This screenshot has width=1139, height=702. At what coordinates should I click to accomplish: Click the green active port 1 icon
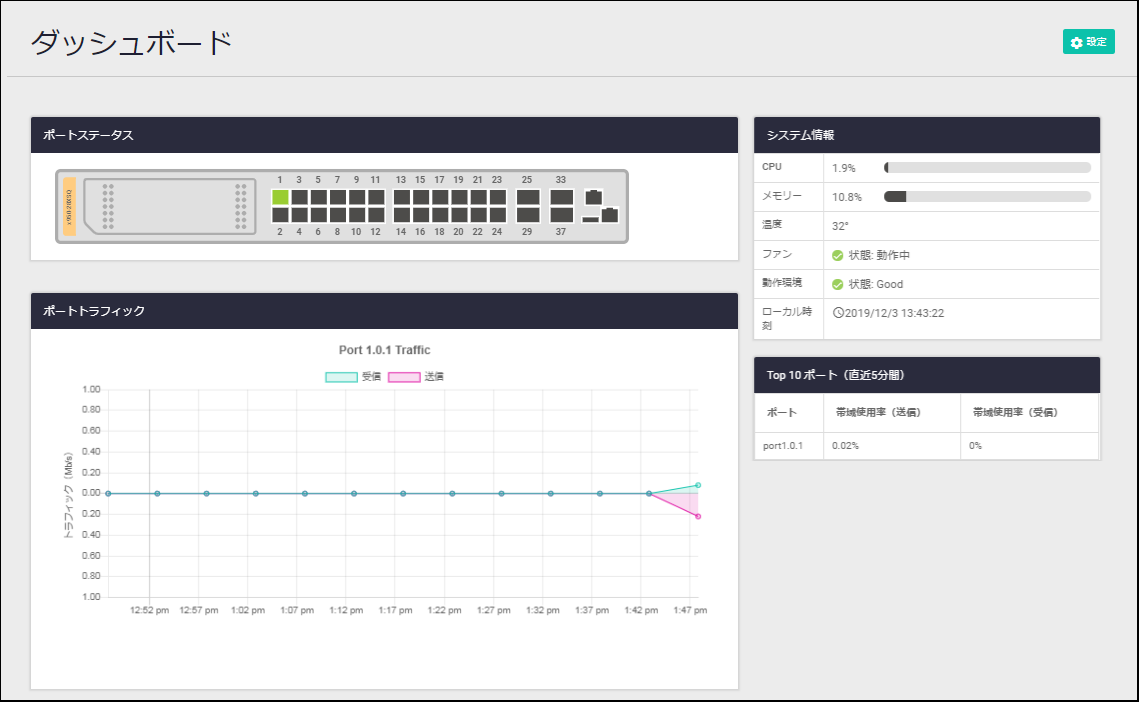click(x=280, y=197)
